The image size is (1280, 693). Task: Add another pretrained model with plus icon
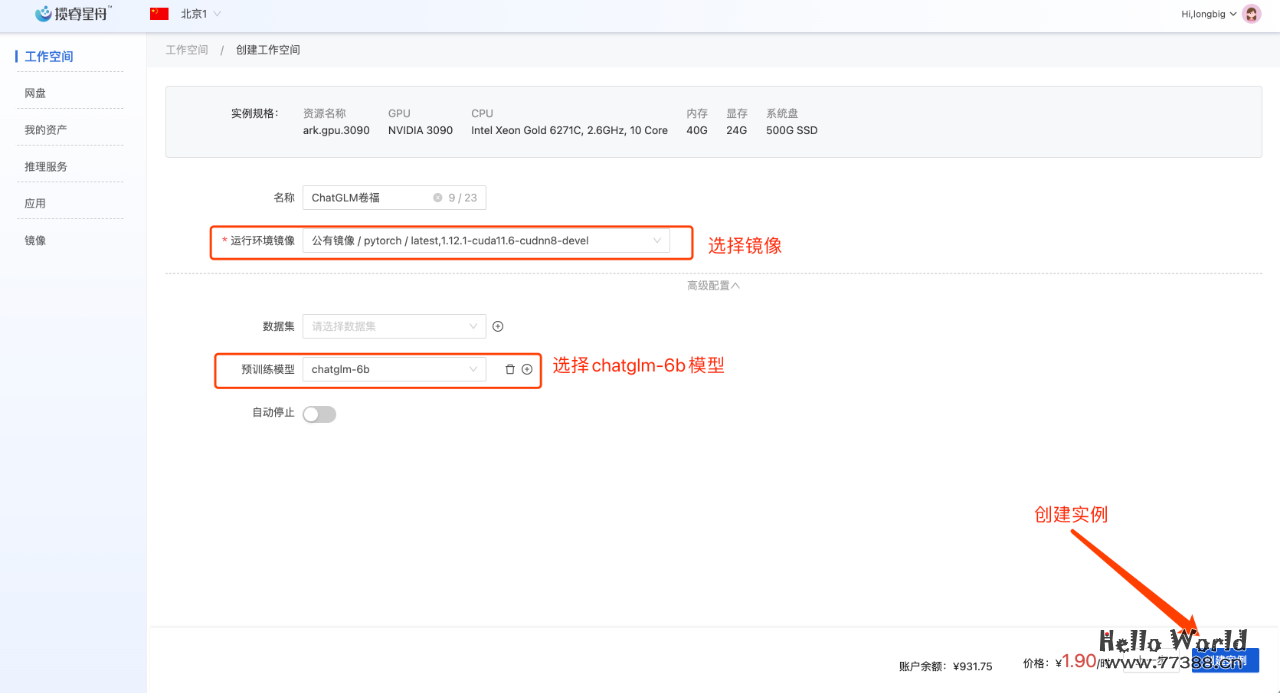coord(527,370)
